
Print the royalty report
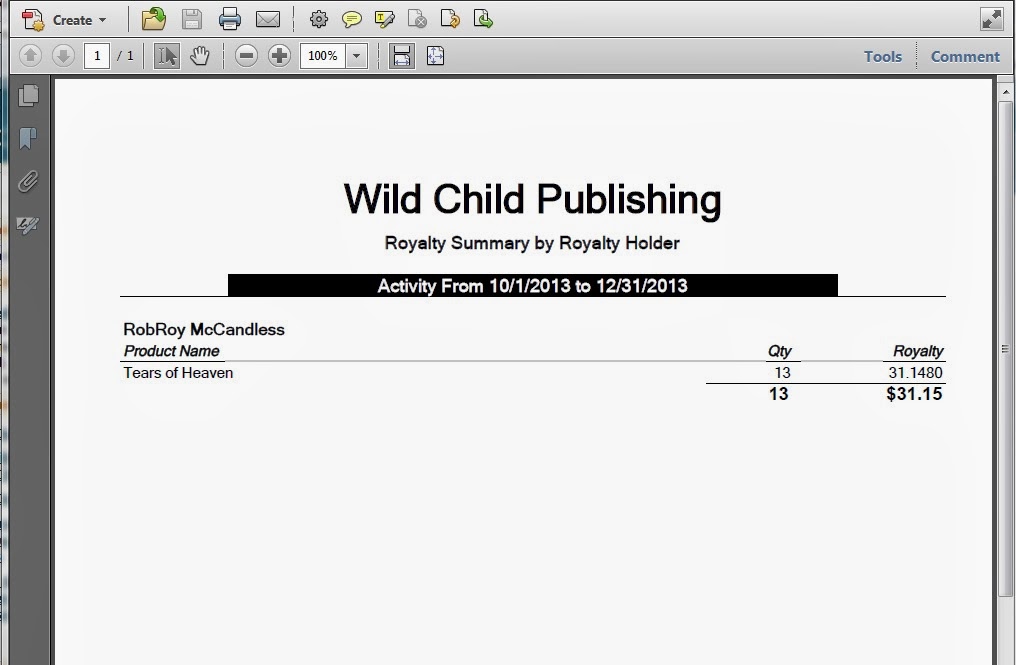(229, 19)
